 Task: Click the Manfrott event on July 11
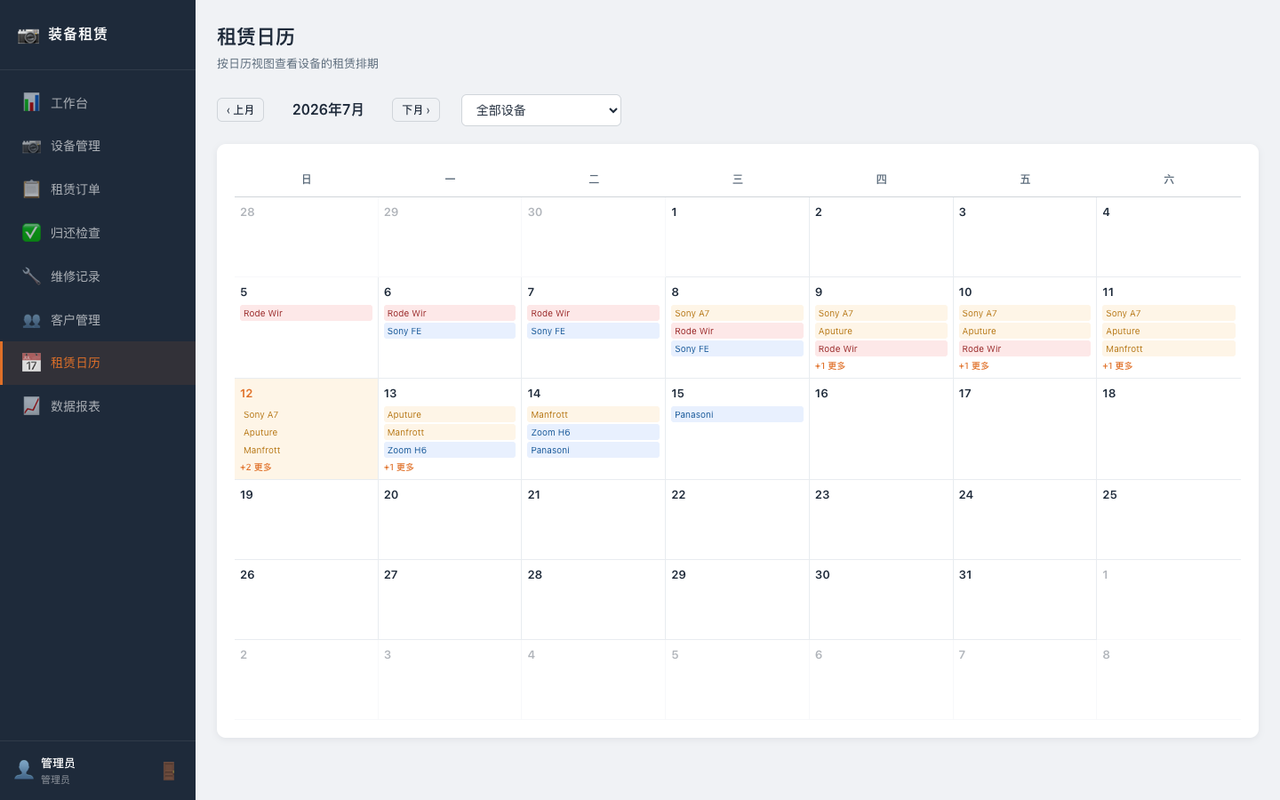pos(1168,349)
